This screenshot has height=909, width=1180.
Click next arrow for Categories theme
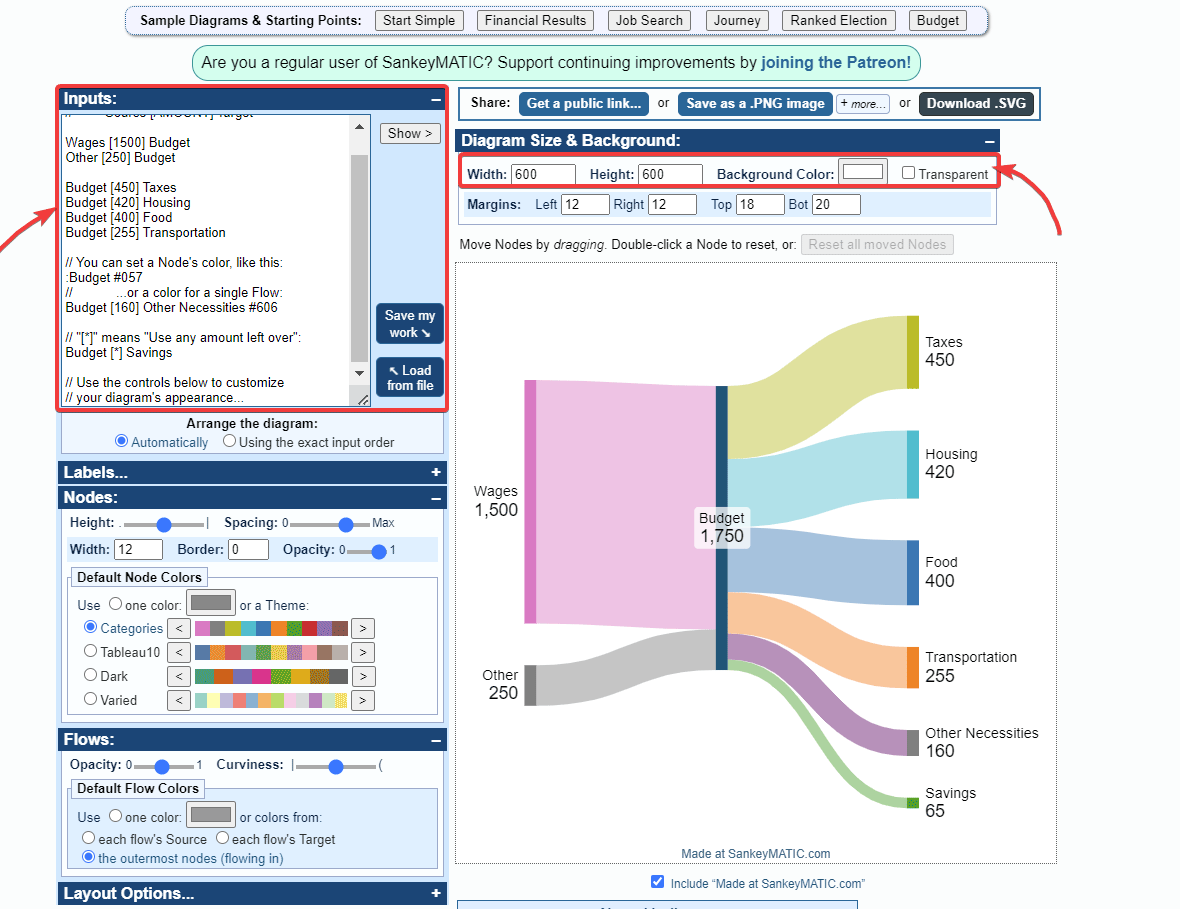click(x=363, y=628)
